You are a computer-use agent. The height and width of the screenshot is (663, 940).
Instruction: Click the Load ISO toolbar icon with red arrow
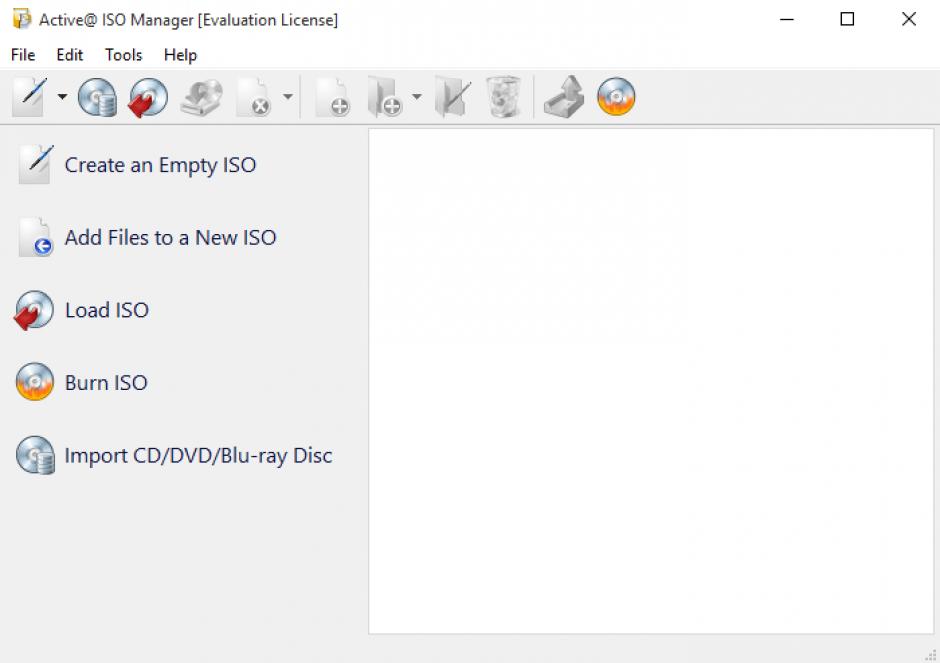pyautogui.click(x=148, y=97)
